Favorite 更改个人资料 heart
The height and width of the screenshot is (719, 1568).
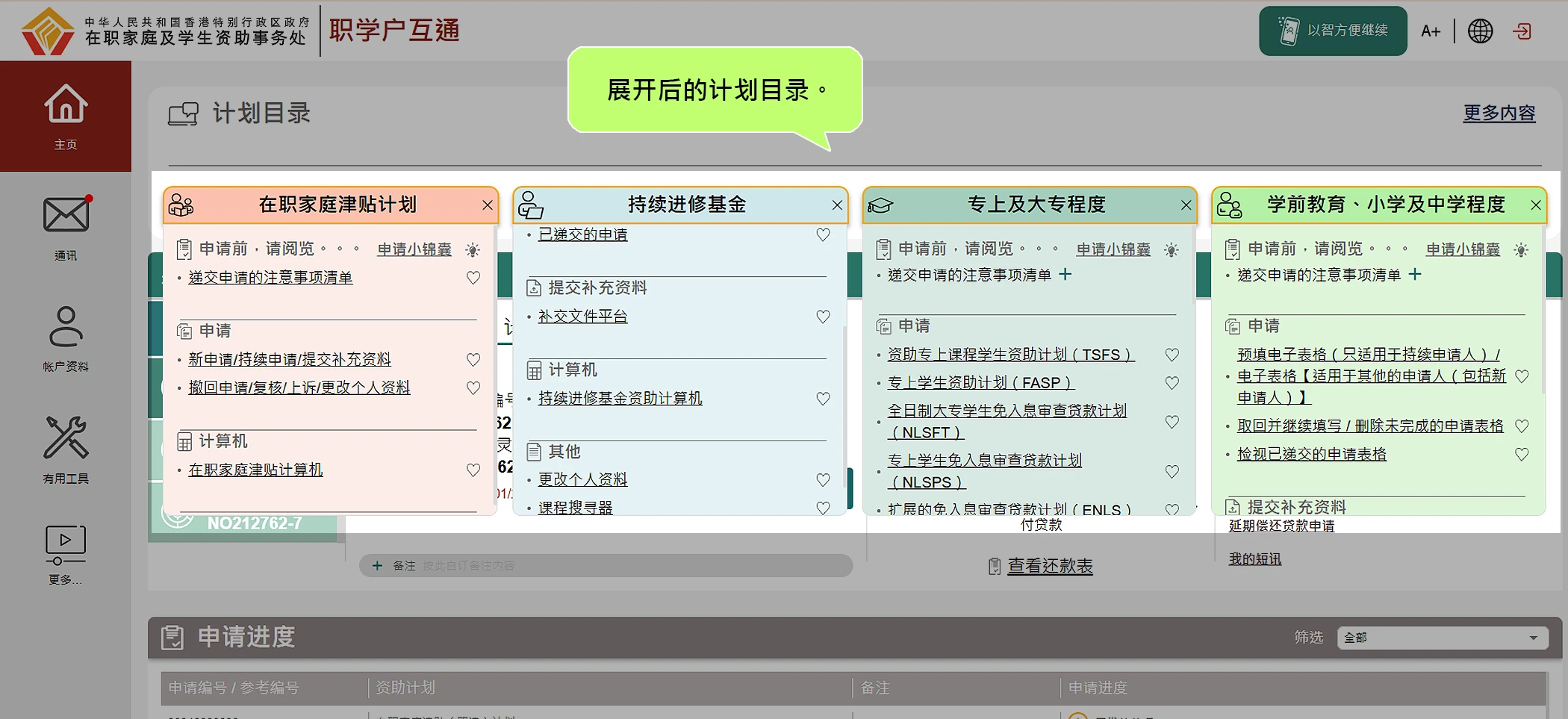pyautogui.click(x=823, y=480)
